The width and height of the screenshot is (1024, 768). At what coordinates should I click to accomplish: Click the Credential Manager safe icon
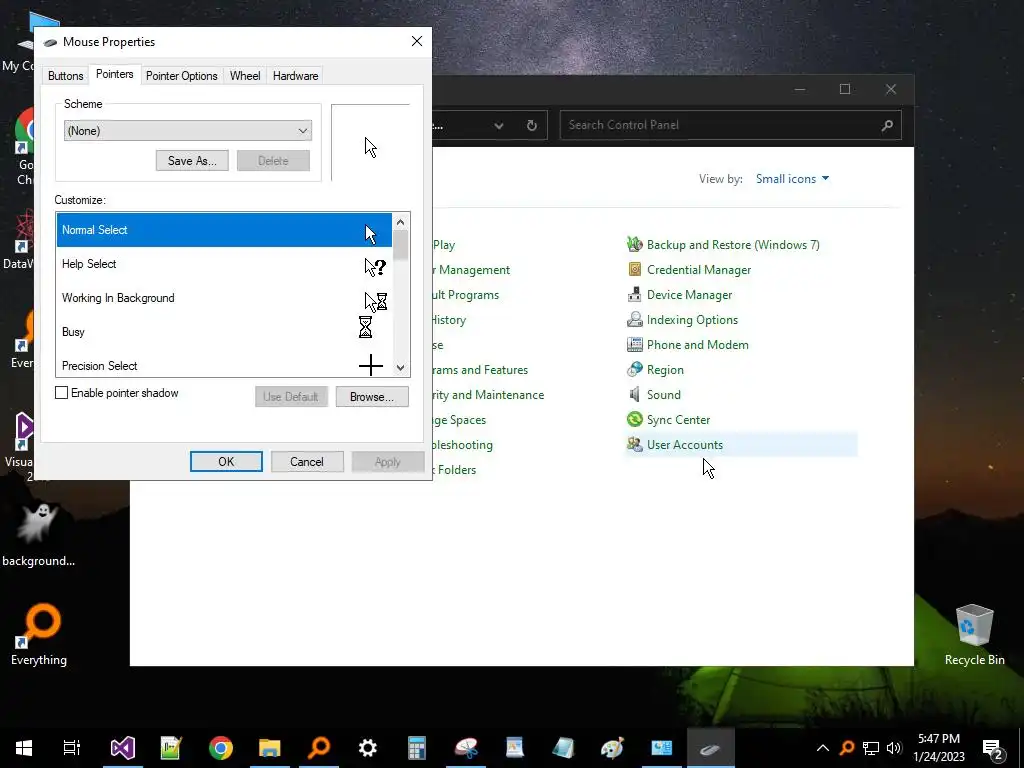tap(635, 269)
